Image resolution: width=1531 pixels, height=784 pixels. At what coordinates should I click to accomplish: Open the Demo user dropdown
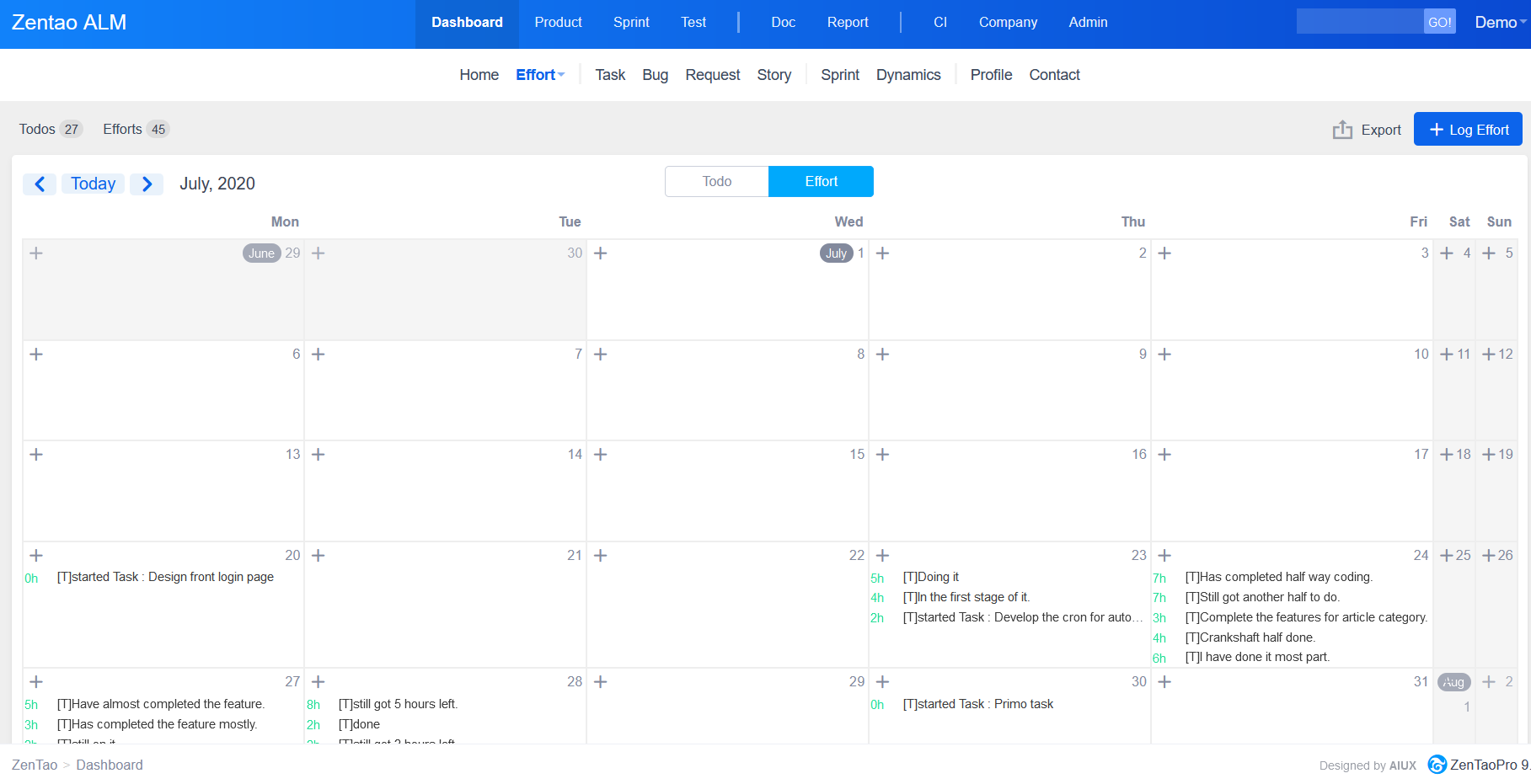click(1500, 23)
